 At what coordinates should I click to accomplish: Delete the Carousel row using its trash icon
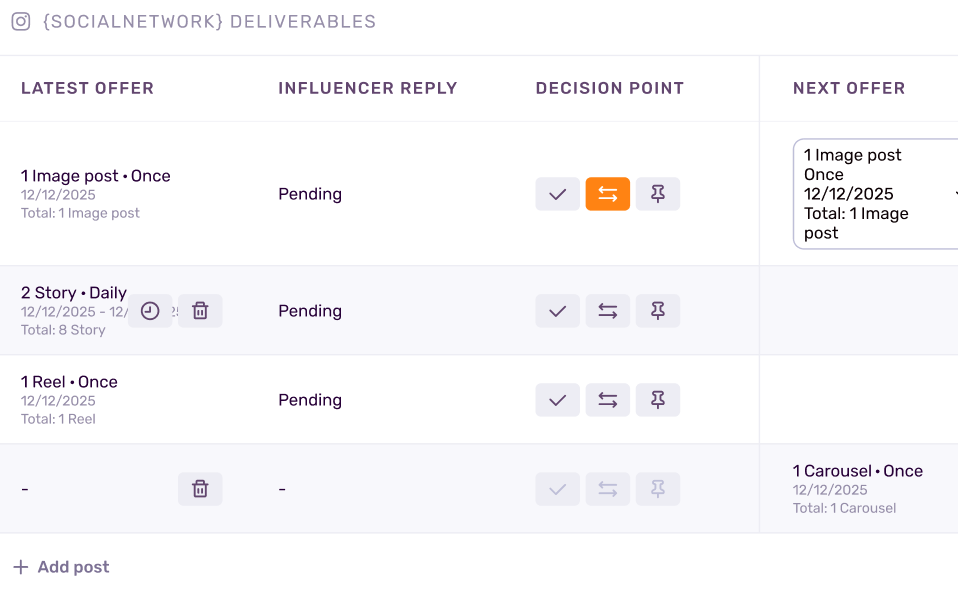coord(200,489)
